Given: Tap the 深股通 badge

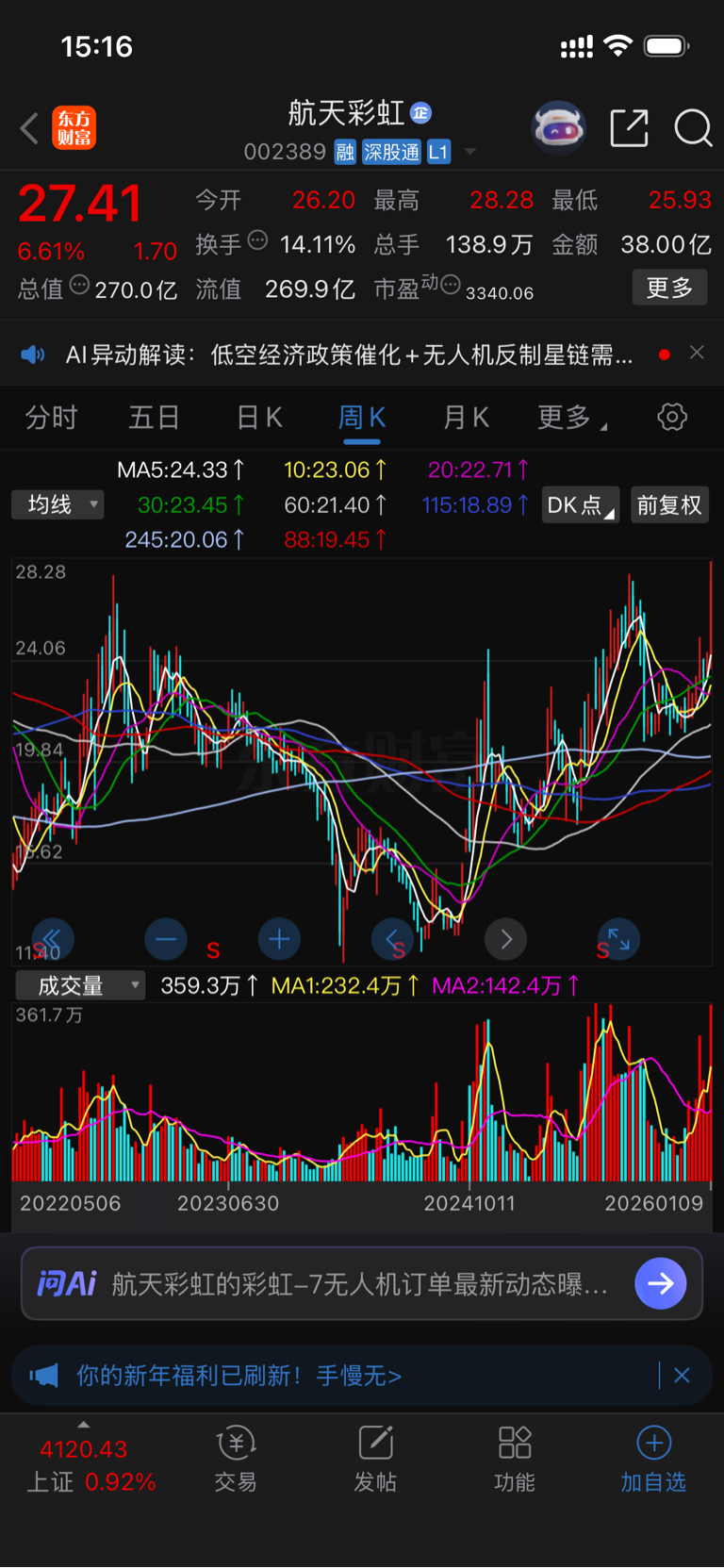Looking at the screenshot, I should coord(391,152).
